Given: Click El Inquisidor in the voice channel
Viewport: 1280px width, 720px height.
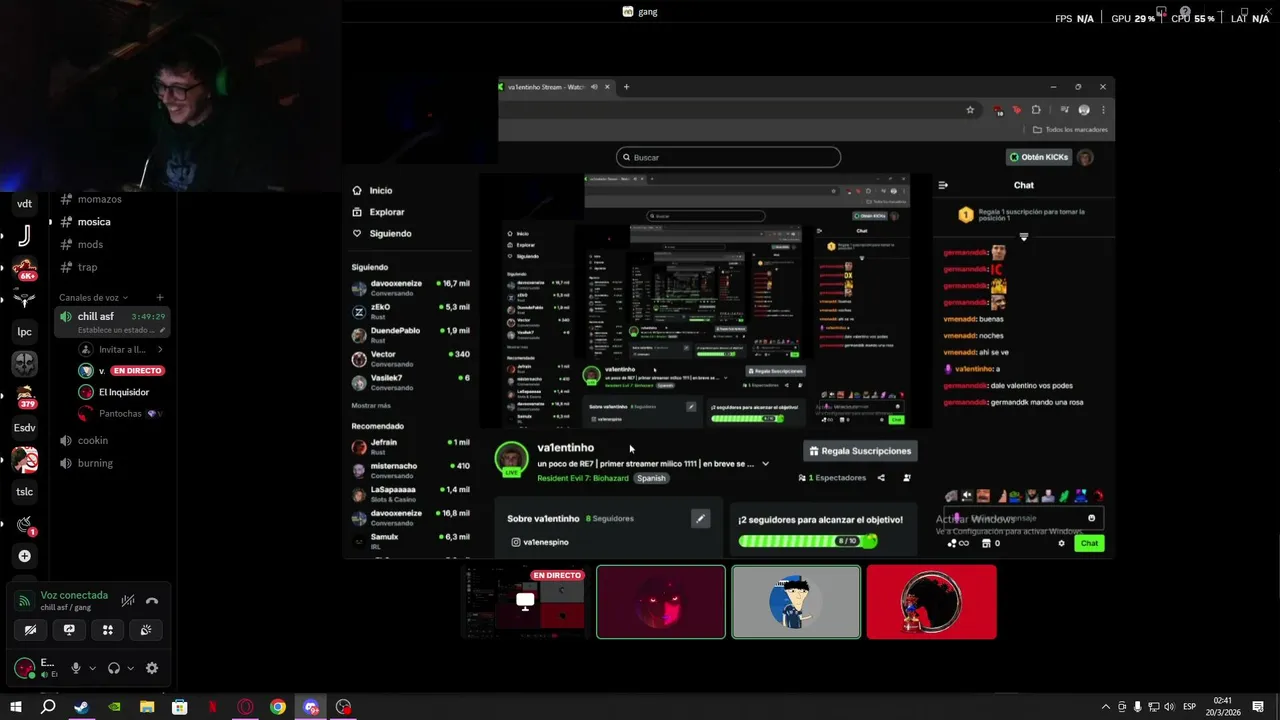Looking at the screenshot, I should coord(124,392).
